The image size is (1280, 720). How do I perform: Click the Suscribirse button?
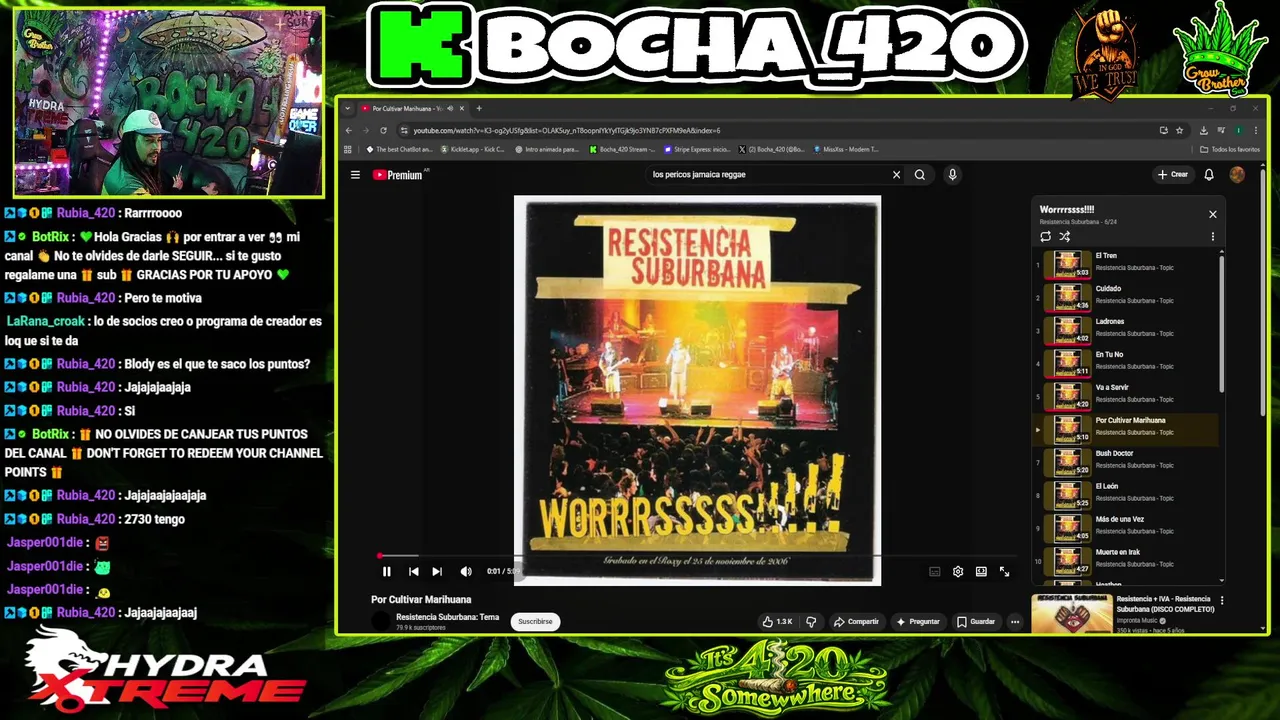(x=535, y=622)
